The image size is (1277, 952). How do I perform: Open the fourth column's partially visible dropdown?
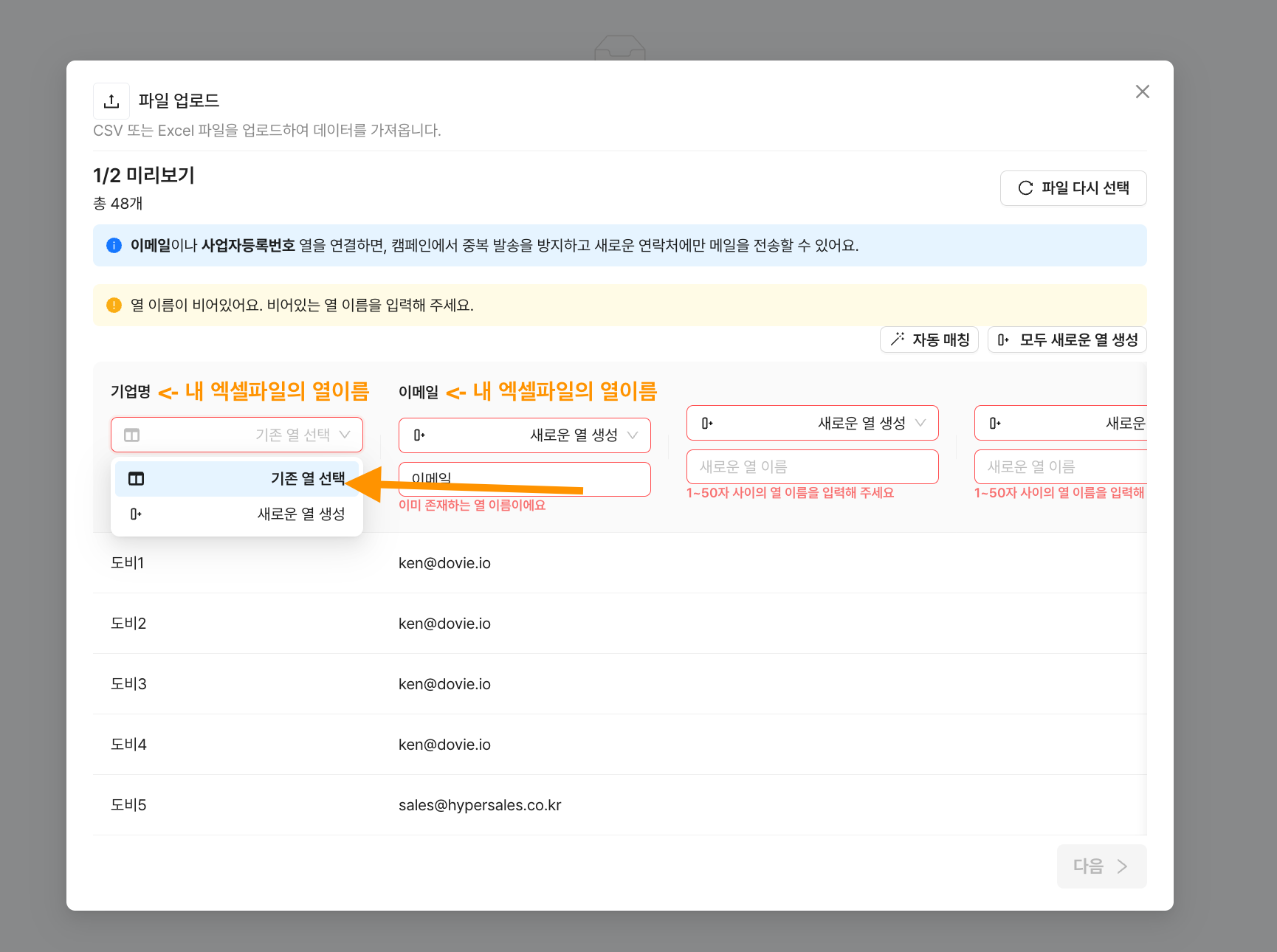click(x=1060, y=423)
